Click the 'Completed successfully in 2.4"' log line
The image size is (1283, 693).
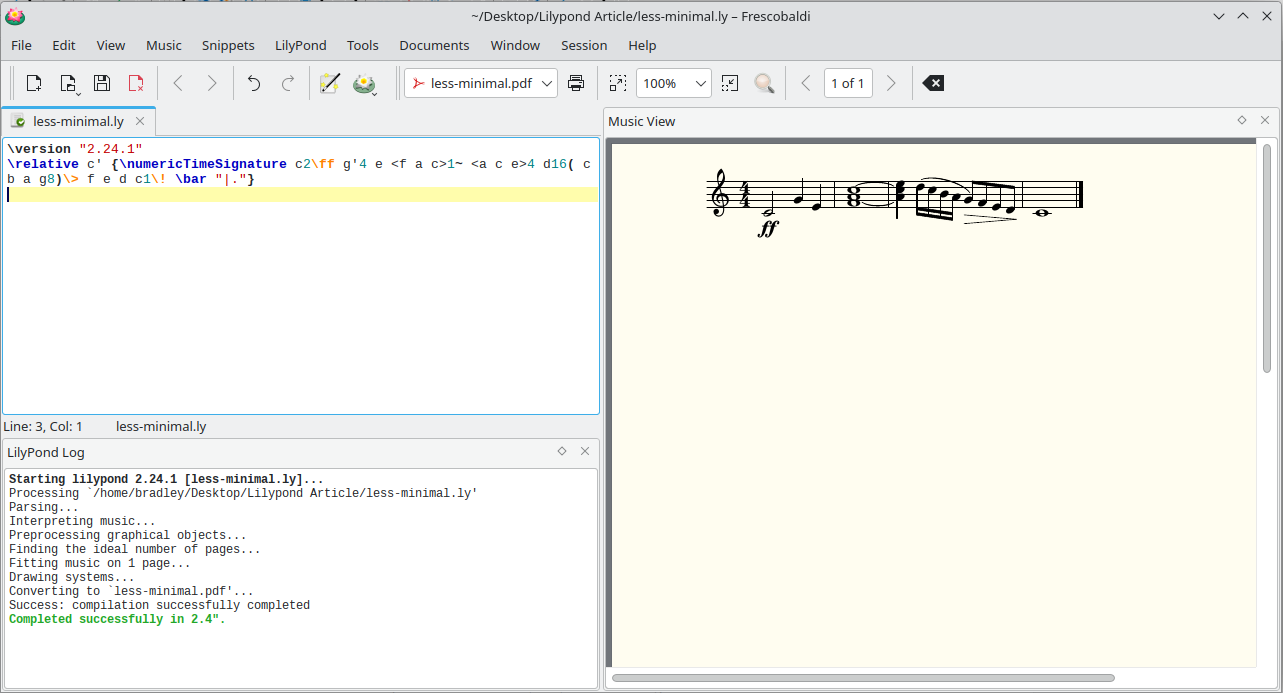point(117,619)
